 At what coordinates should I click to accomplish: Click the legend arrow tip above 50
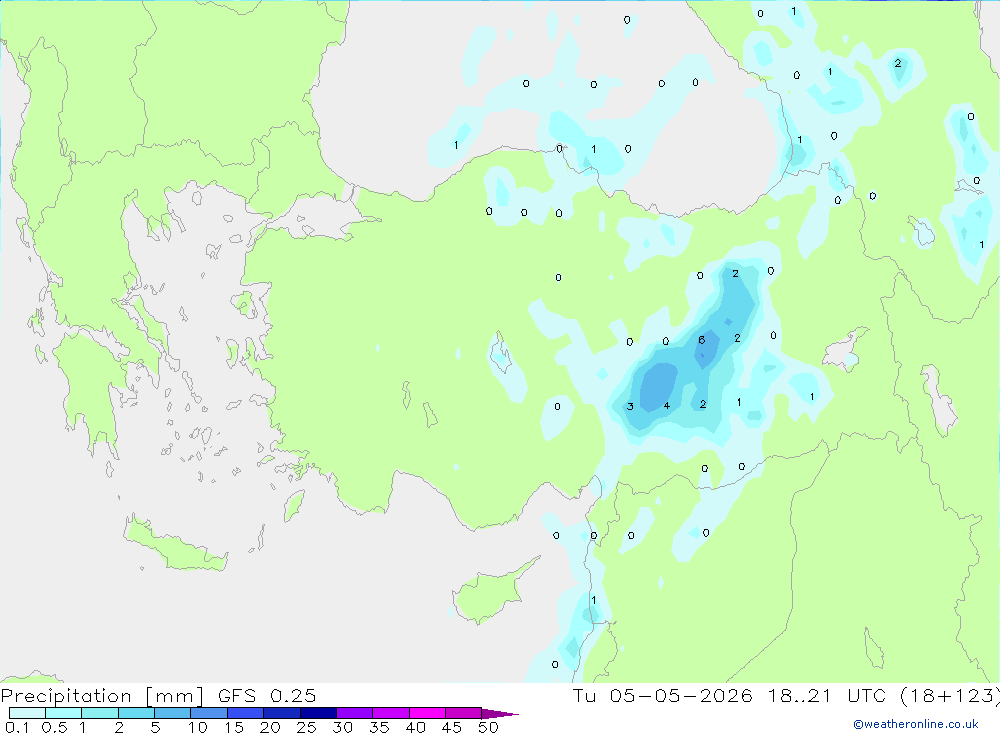[501, 714]
